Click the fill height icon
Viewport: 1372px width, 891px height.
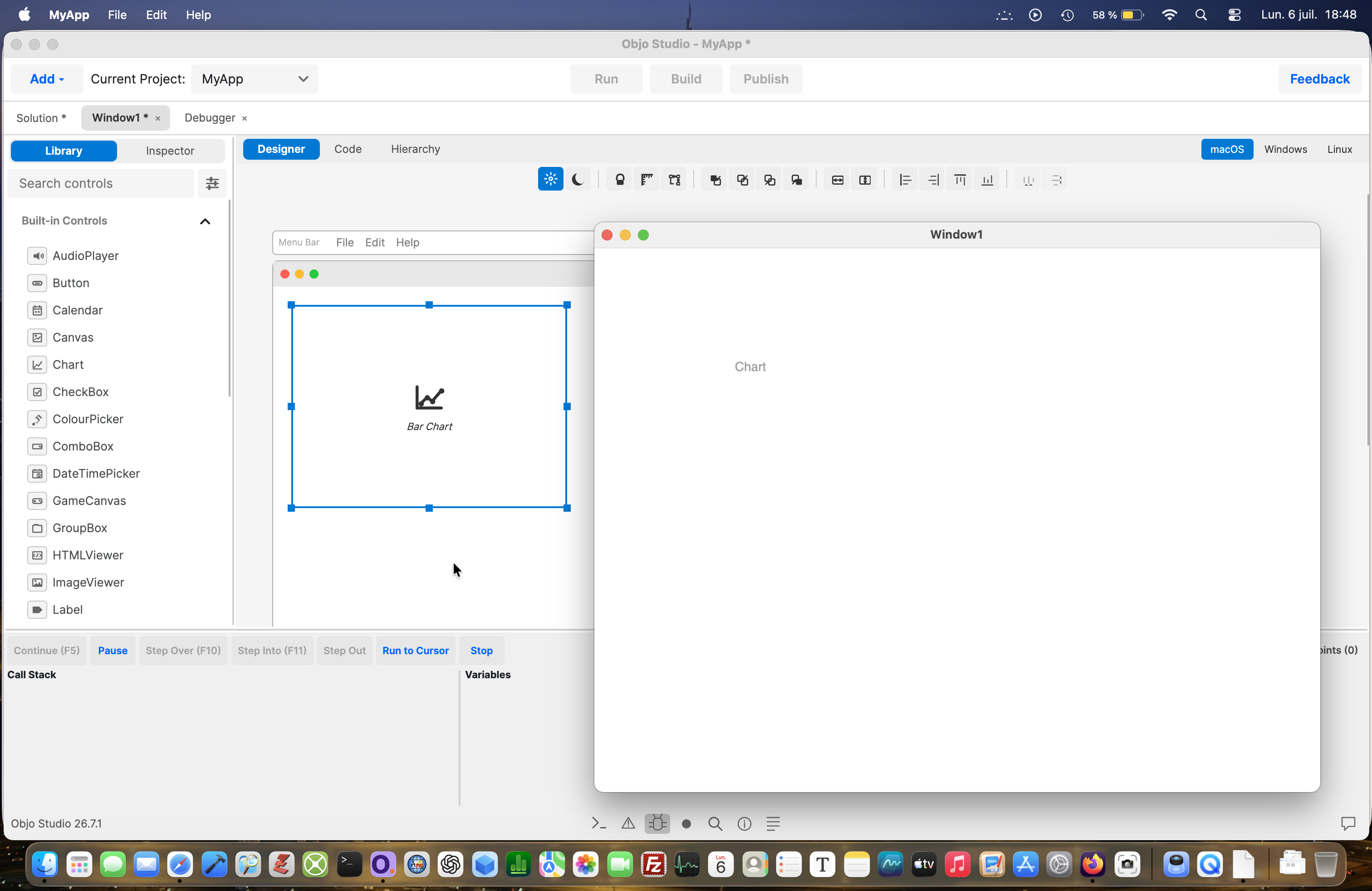(865, 180)
